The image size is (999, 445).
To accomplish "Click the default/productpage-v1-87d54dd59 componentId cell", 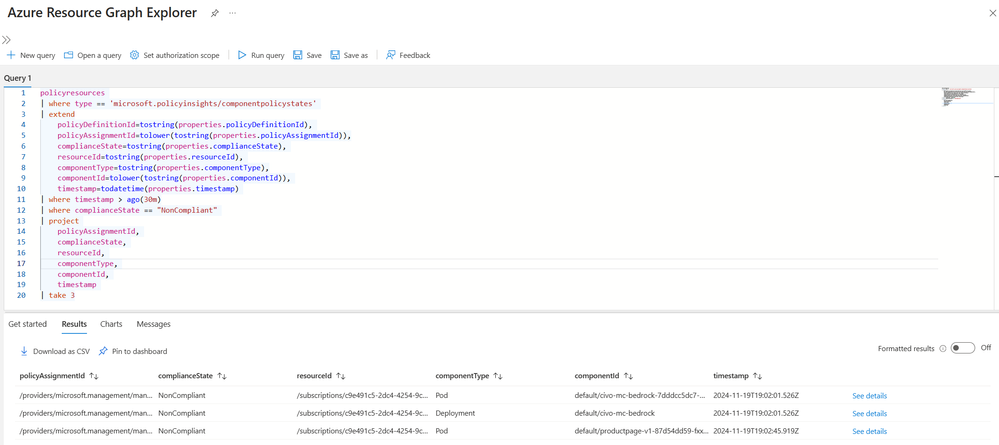I will click(x=641, y=431).
